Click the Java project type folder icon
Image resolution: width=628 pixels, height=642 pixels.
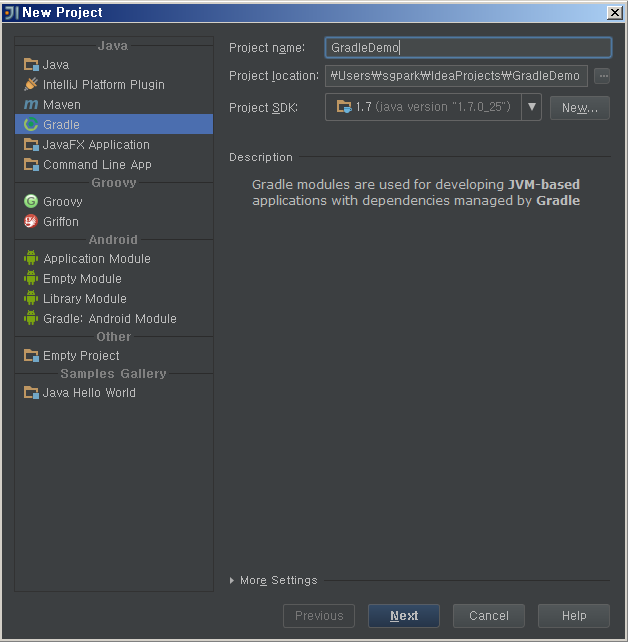coord(31,65)
